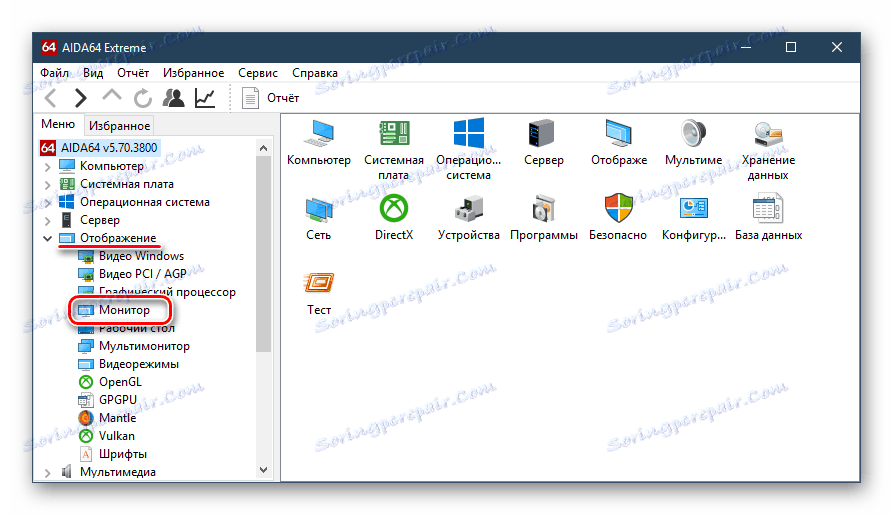Open the Сервер icon in right pane
The image size is (893, 515).
click(543, 142)
